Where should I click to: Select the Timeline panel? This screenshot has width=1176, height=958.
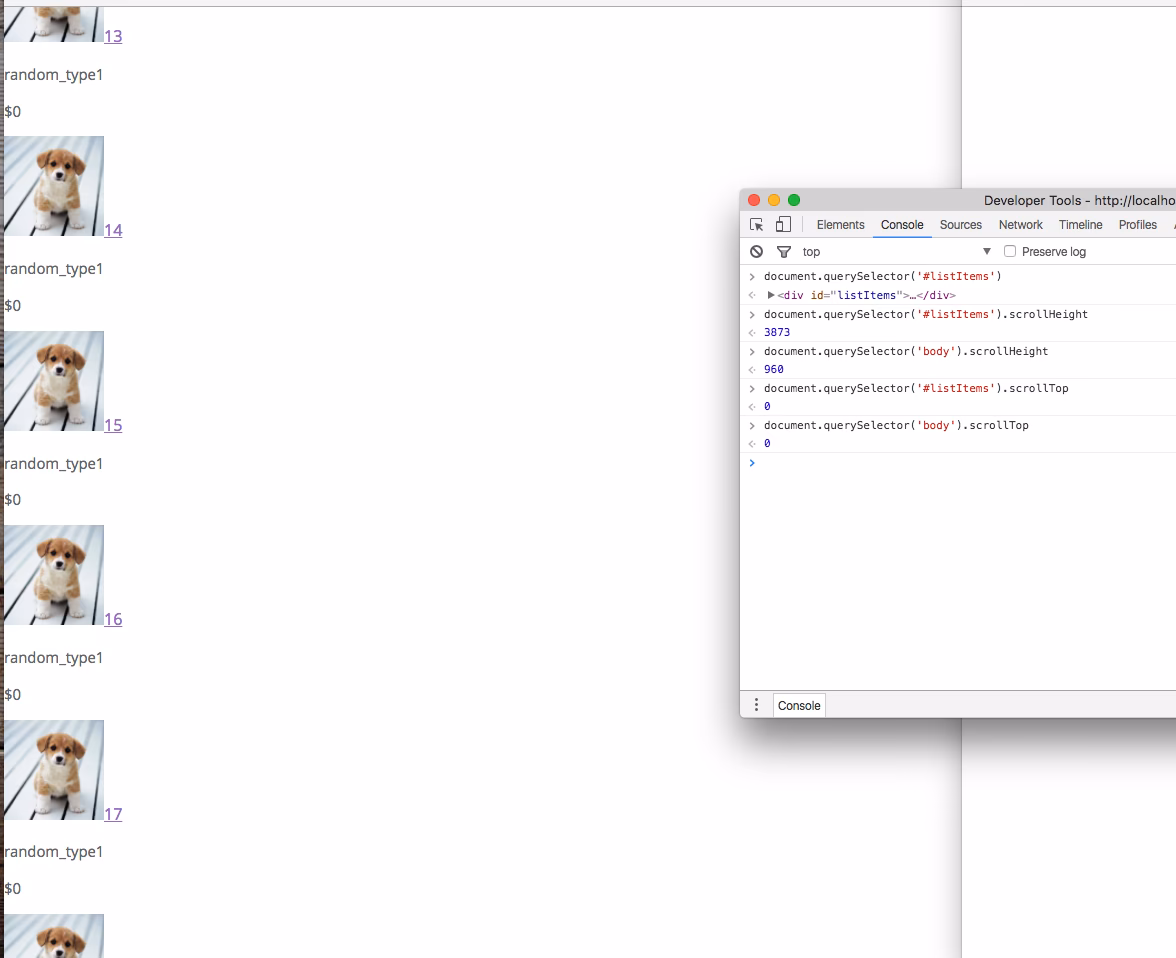[x=1080, y=224]
